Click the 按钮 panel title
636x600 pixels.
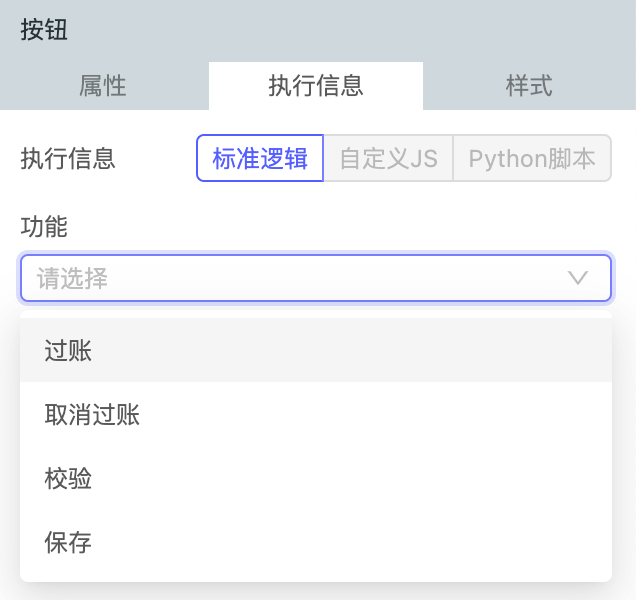pos(45,29)
